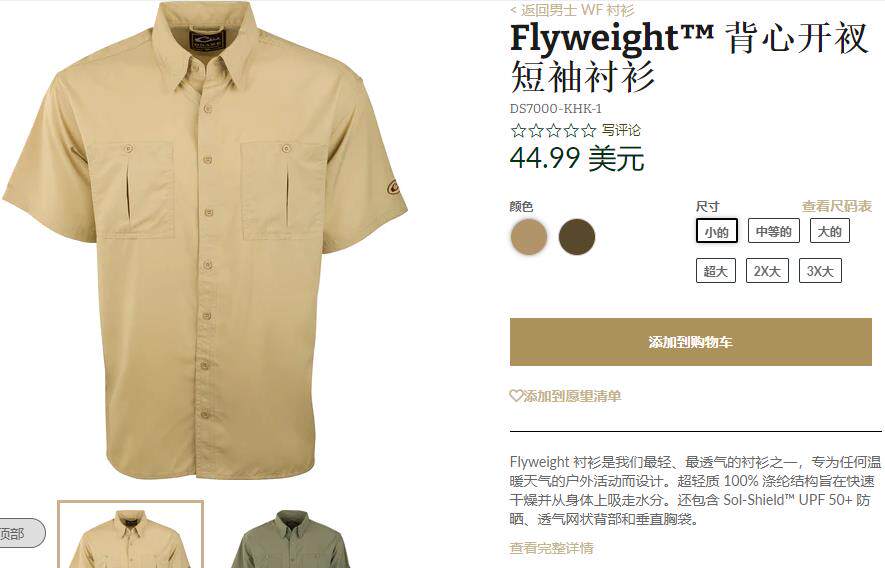
Task: Click the wishlist heart icon
Action: [516, 396]
